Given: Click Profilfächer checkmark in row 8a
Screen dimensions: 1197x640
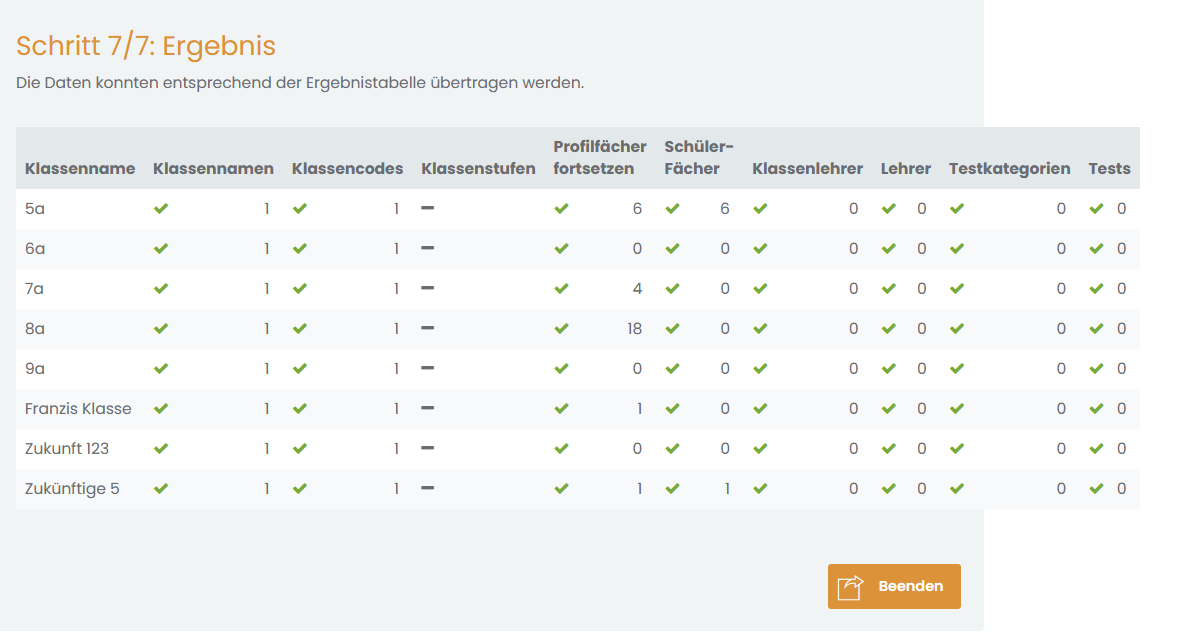Looking at the screenshot, I should (561, 328).
